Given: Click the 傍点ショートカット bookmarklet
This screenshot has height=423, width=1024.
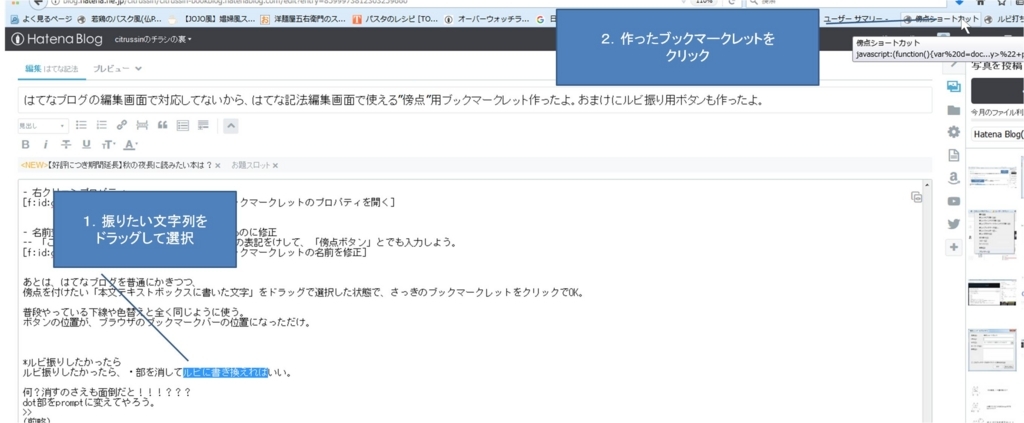Looking at the screenshot, I should [938, 20].
